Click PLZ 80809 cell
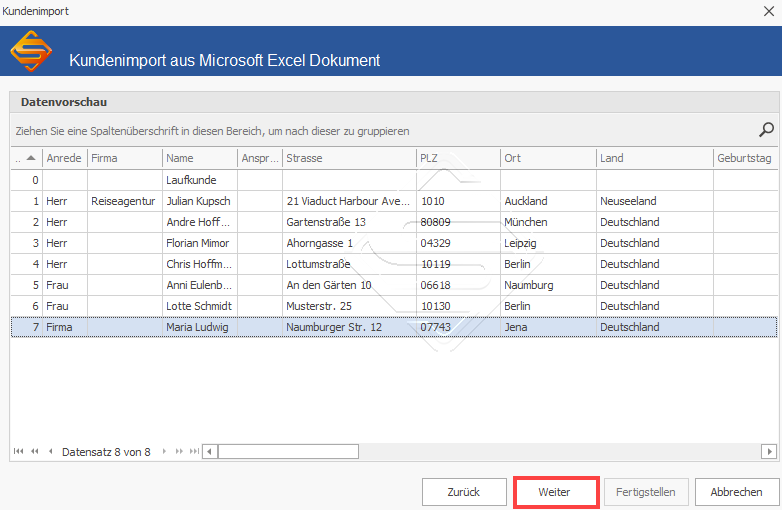Image resolution: width=782 pixels, height=510 pixels. click(x=458, y=222)
